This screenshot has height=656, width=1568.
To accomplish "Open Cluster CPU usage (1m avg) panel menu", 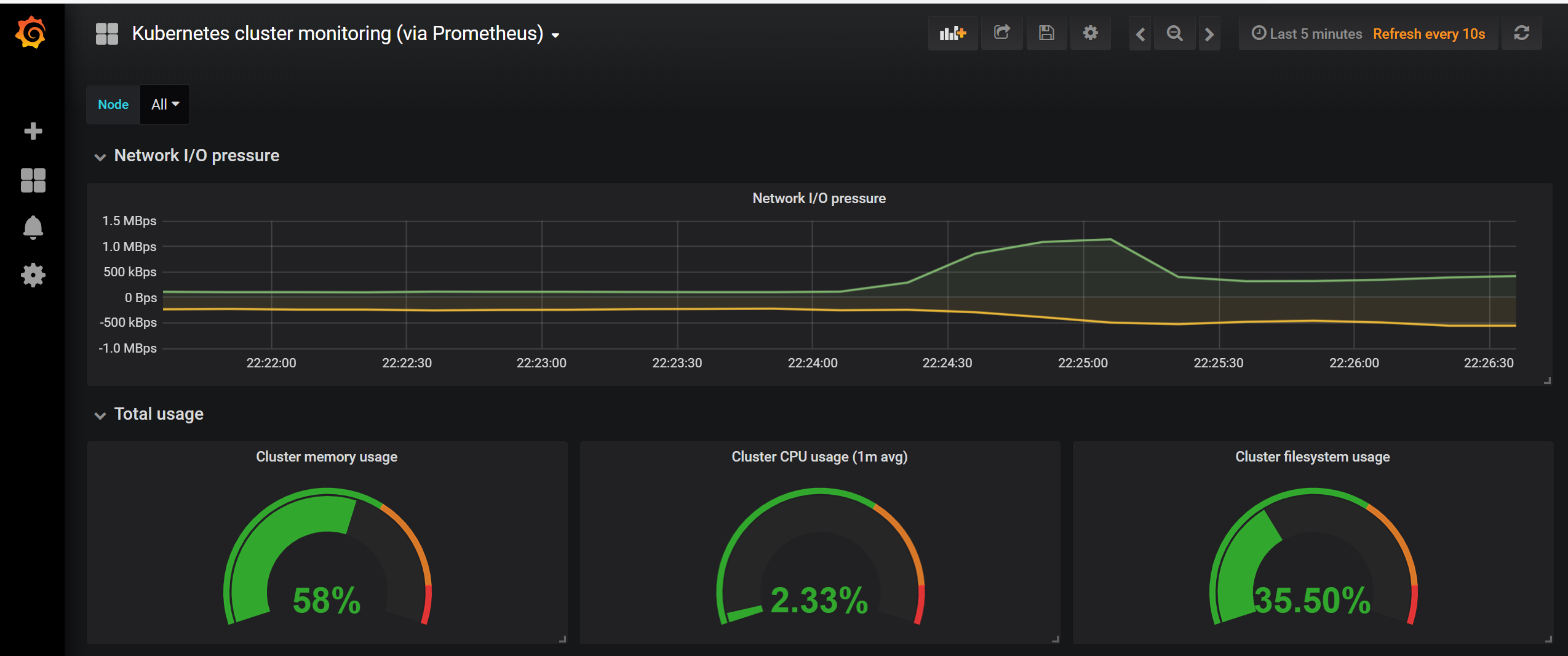I will 819,457.
